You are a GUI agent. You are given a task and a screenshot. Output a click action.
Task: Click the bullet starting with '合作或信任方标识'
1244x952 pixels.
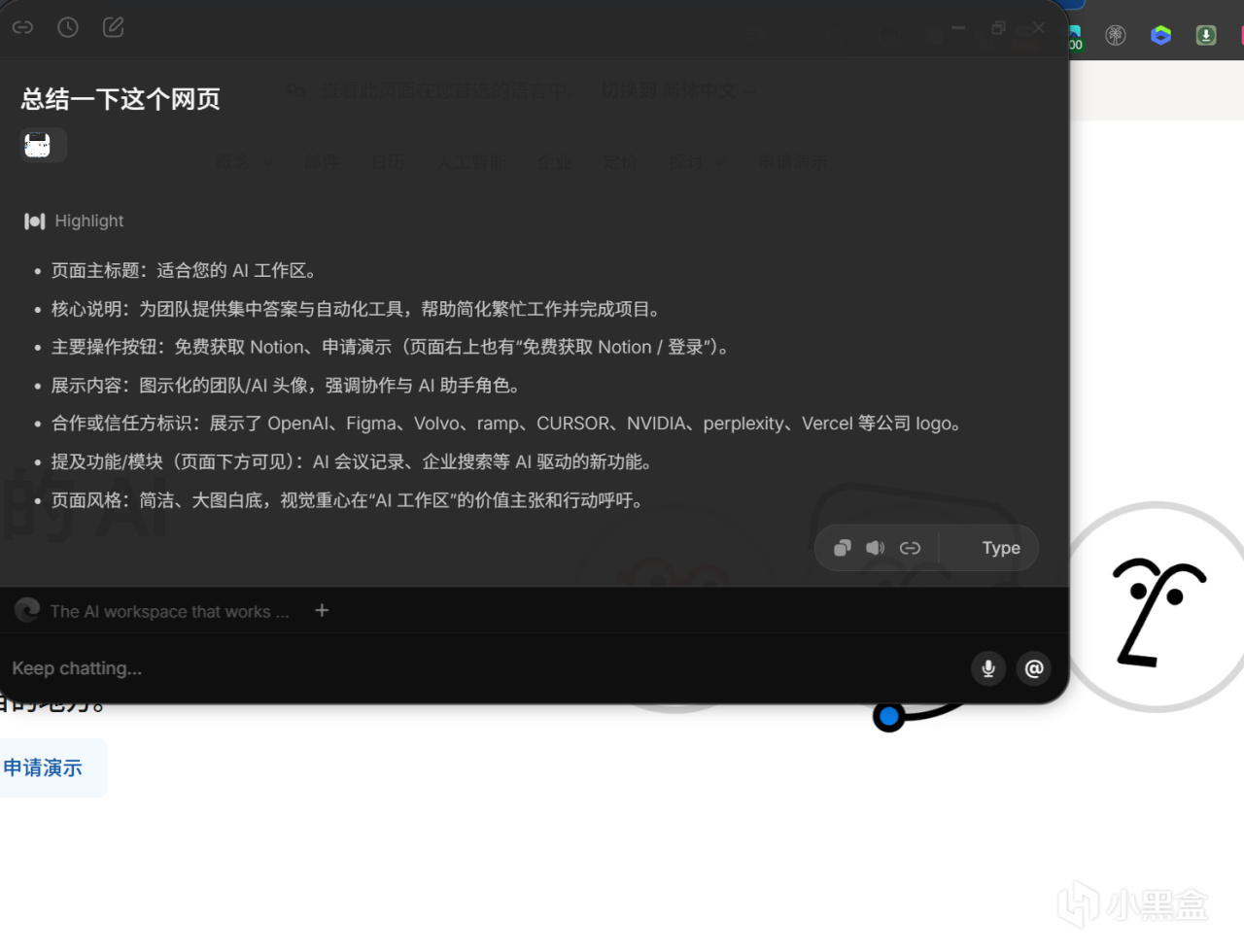[x=506, y=424]
